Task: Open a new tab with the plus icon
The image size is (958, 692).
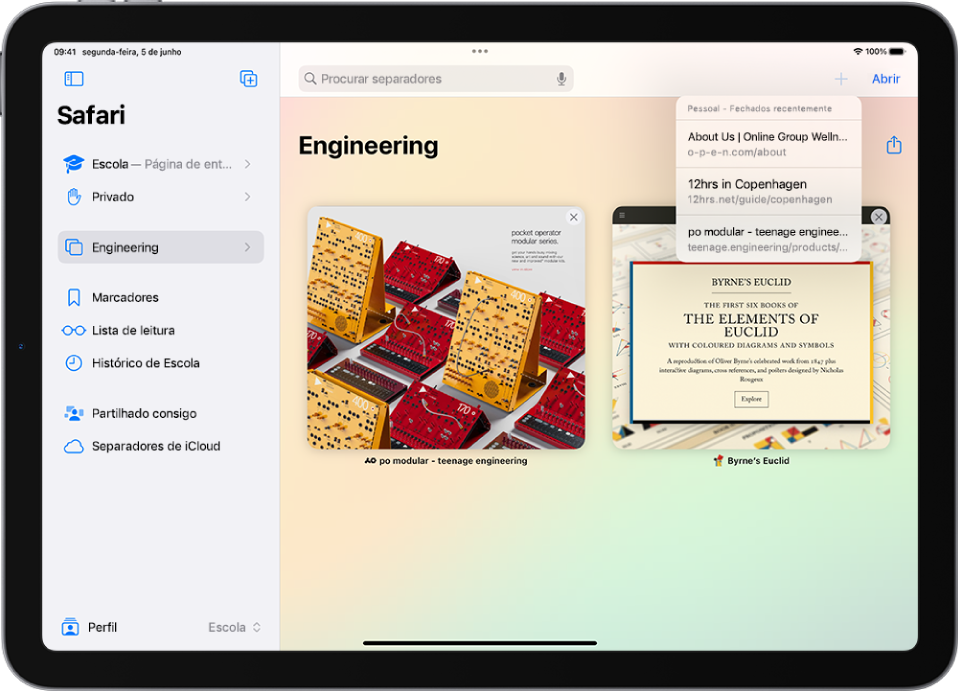Action: tap(841, 78)
